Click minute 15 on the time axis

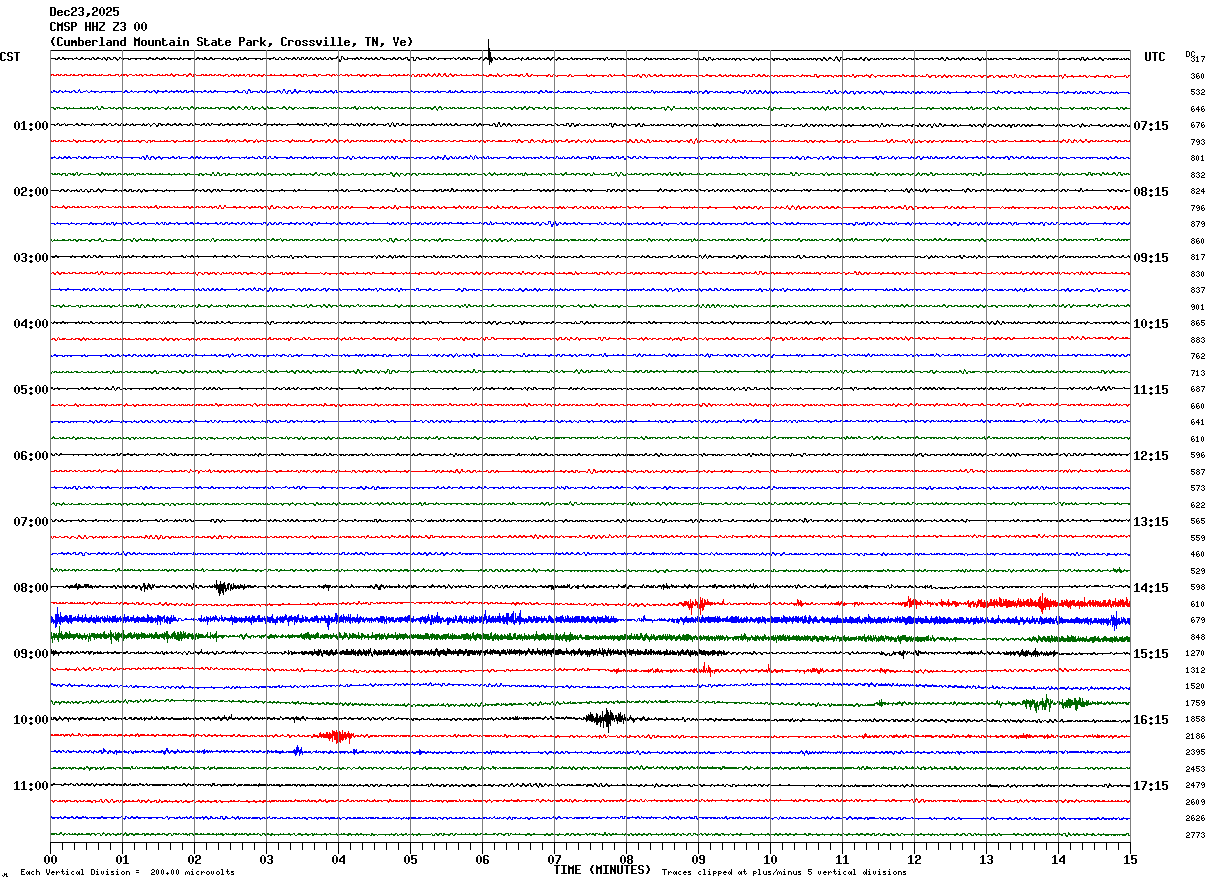[x=1130, y=859]
